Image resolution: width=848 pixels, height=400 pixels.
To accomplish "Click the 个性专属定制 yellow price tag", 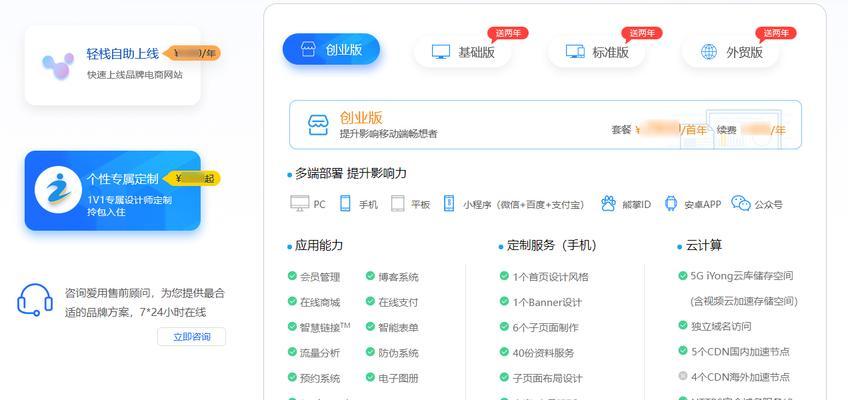I will [192, 178].
